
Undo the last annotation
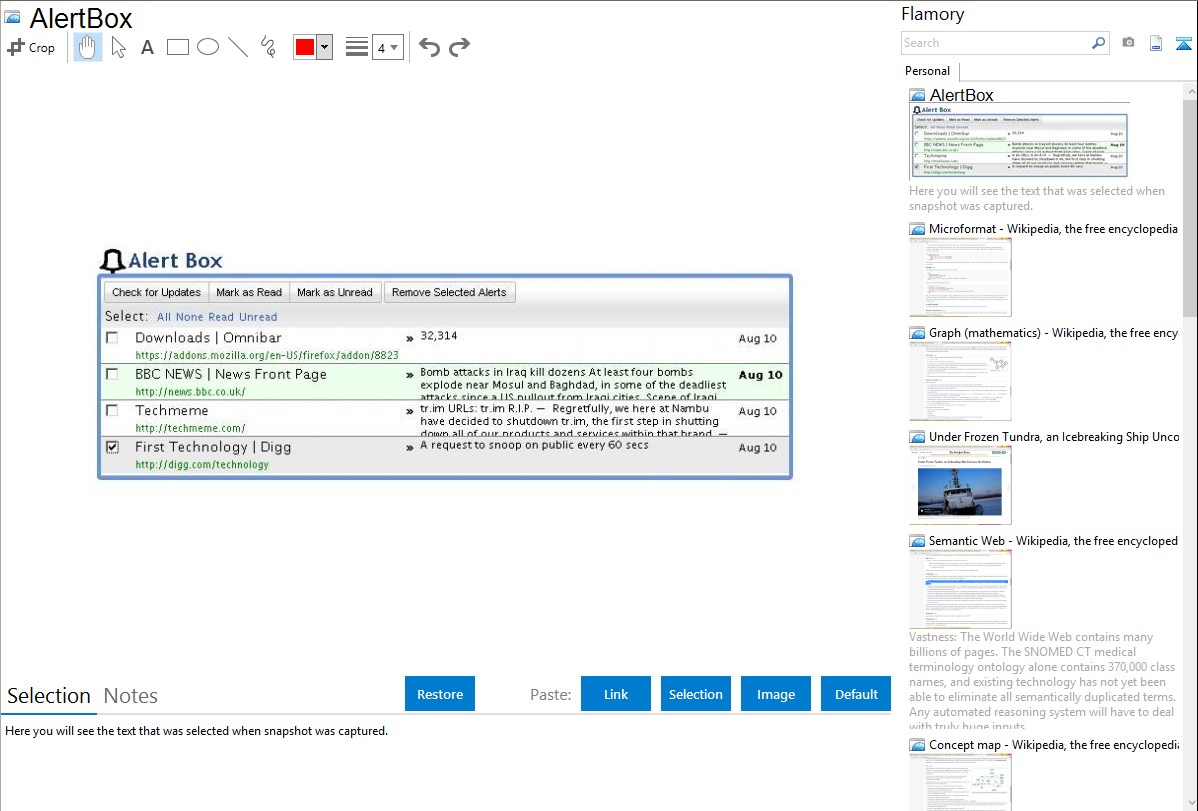point(429,47)
